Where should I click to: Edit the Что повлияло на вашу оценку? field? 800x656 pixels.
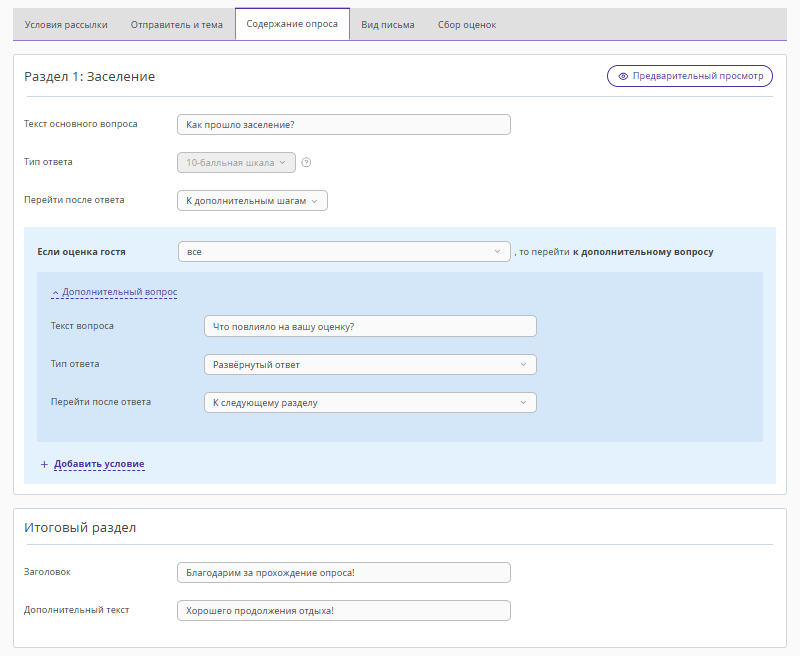(x=369, y=327)
